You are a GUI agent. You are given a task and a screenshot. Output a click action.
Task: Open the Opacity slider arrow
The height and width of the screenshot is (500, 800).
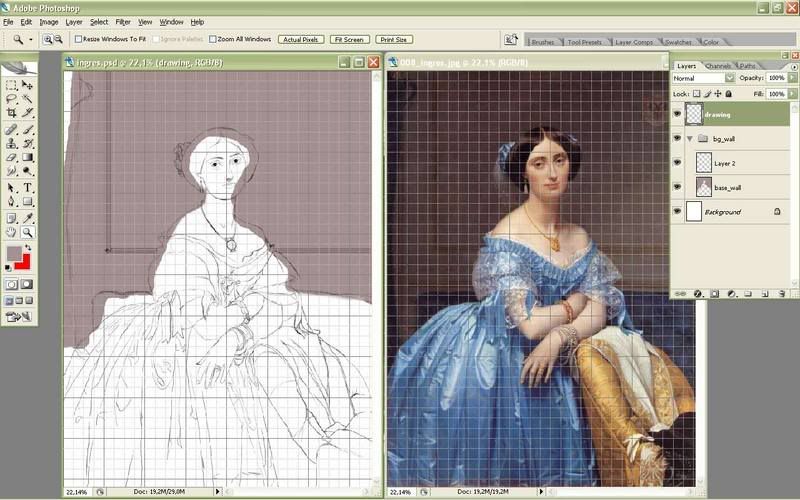(x=791, y=78)
